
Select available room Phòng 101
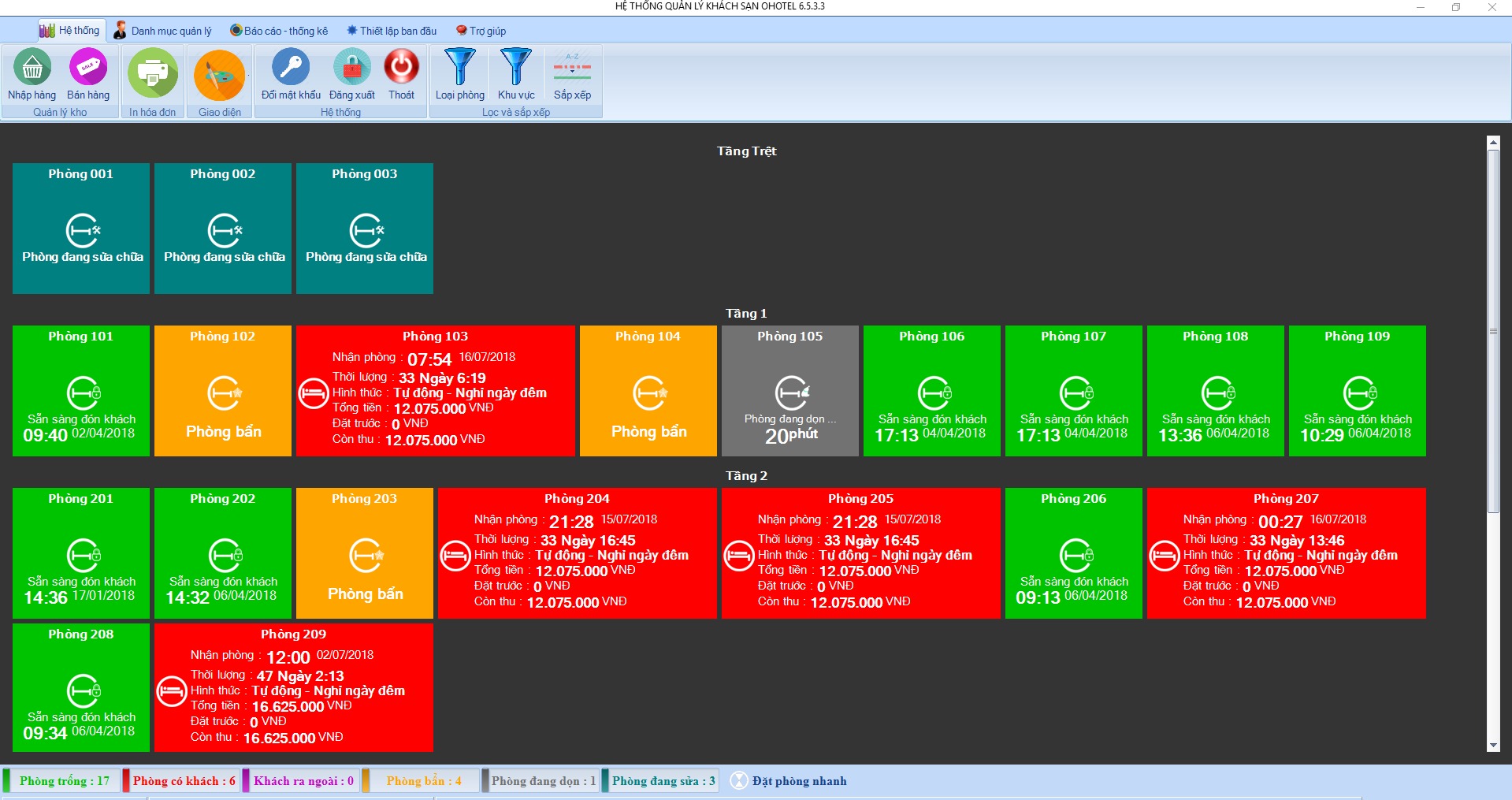pyautogui.click(x=81, y=391)
